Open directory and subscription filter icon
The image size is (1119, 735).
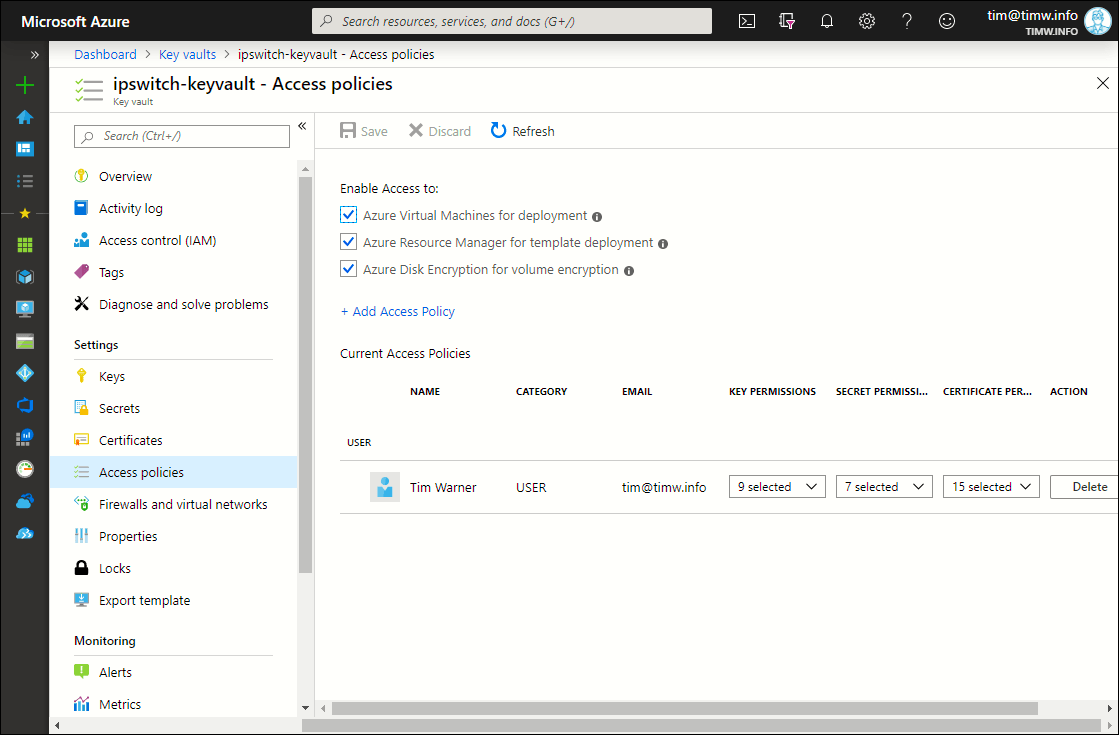pyautogui.click(x=787, y=21)
